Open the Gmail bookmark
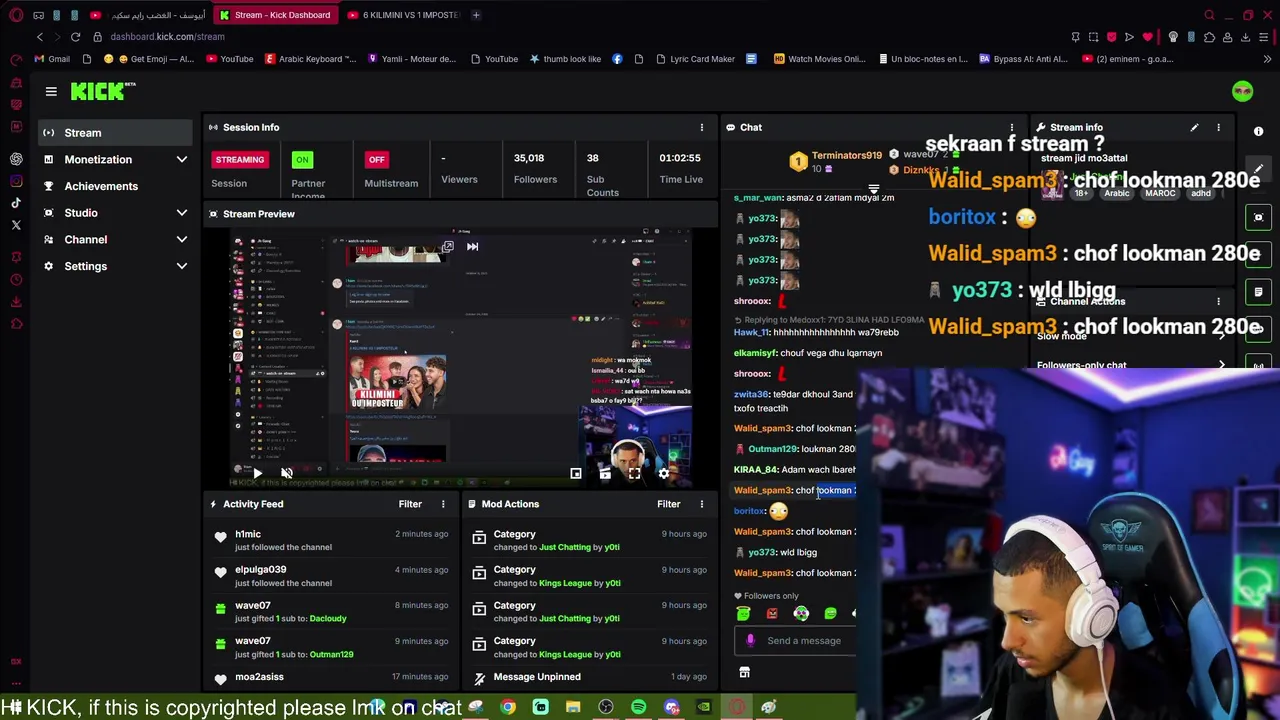The image size is (1280, 720). [x=52, y=59]
